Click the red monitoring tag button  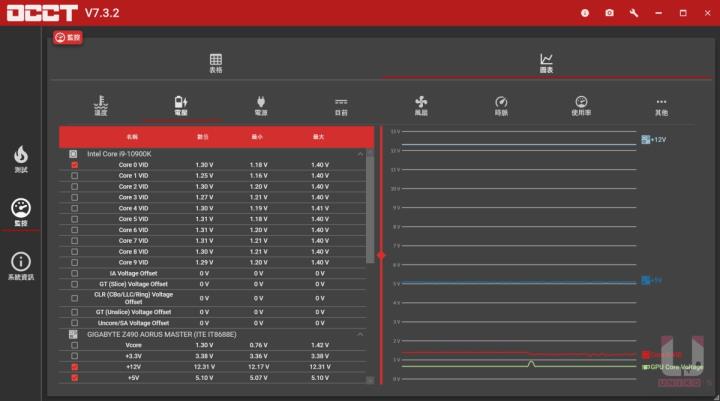(68, 38)
